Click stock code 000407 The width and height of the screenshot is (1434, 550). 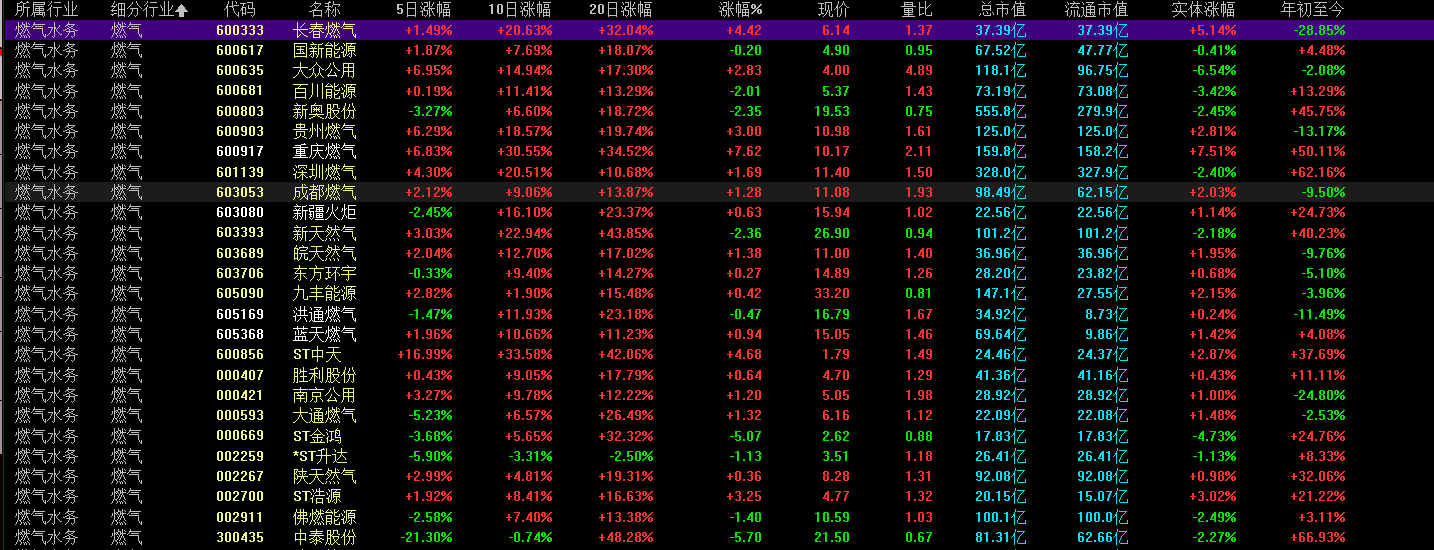tap(240, 375)
